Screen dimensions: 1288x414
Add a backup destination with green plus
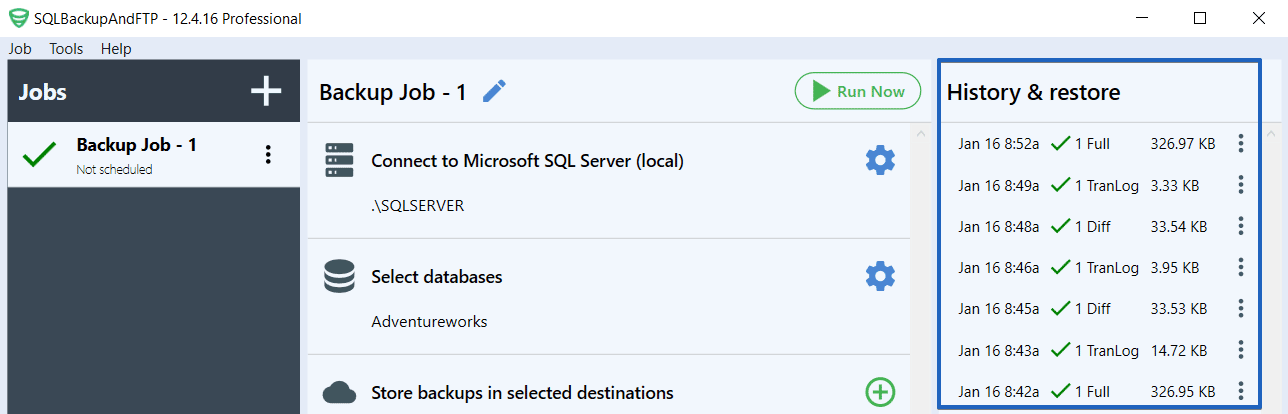click(x=880, y=392)
